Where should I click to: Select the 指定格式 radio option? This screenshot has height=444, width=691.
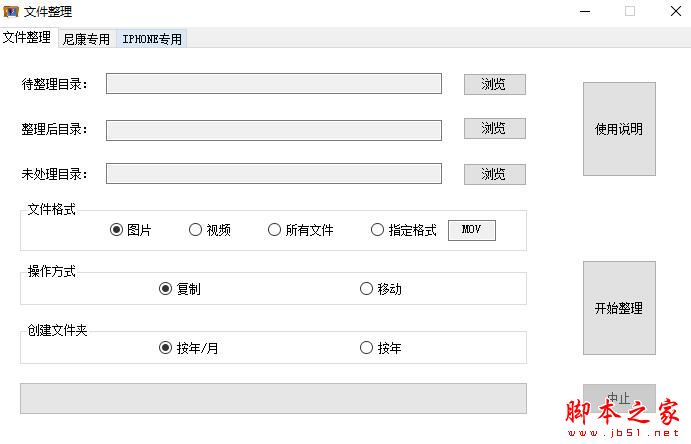point(378,230)
